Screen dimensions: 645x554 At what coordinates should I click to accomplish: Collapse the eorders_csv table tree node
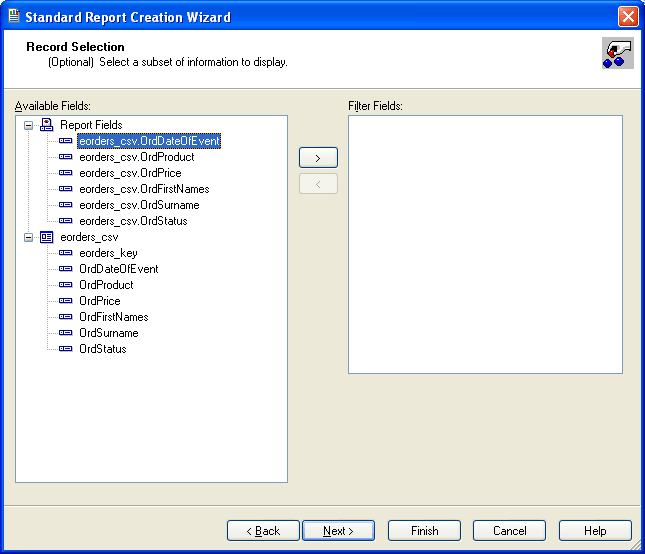pos(29,237)
